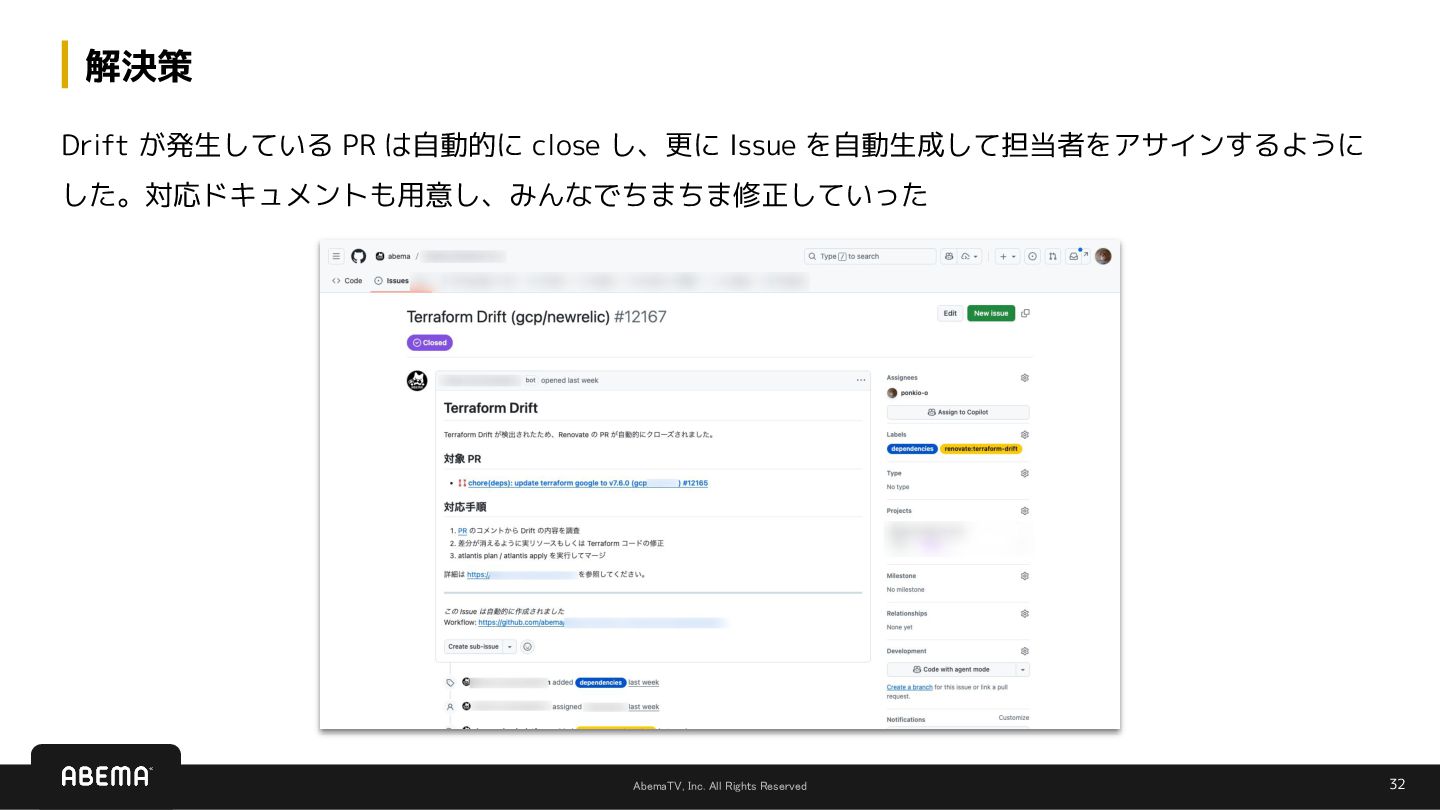Edit Relationships with the gear icon

1024,614
